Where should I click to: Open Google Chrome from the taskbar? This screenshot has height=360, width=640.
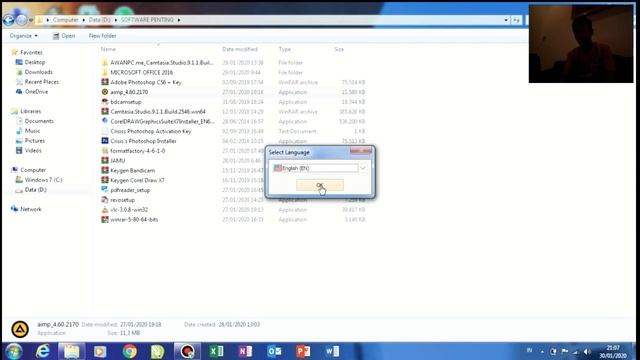(x=129, y=351)
